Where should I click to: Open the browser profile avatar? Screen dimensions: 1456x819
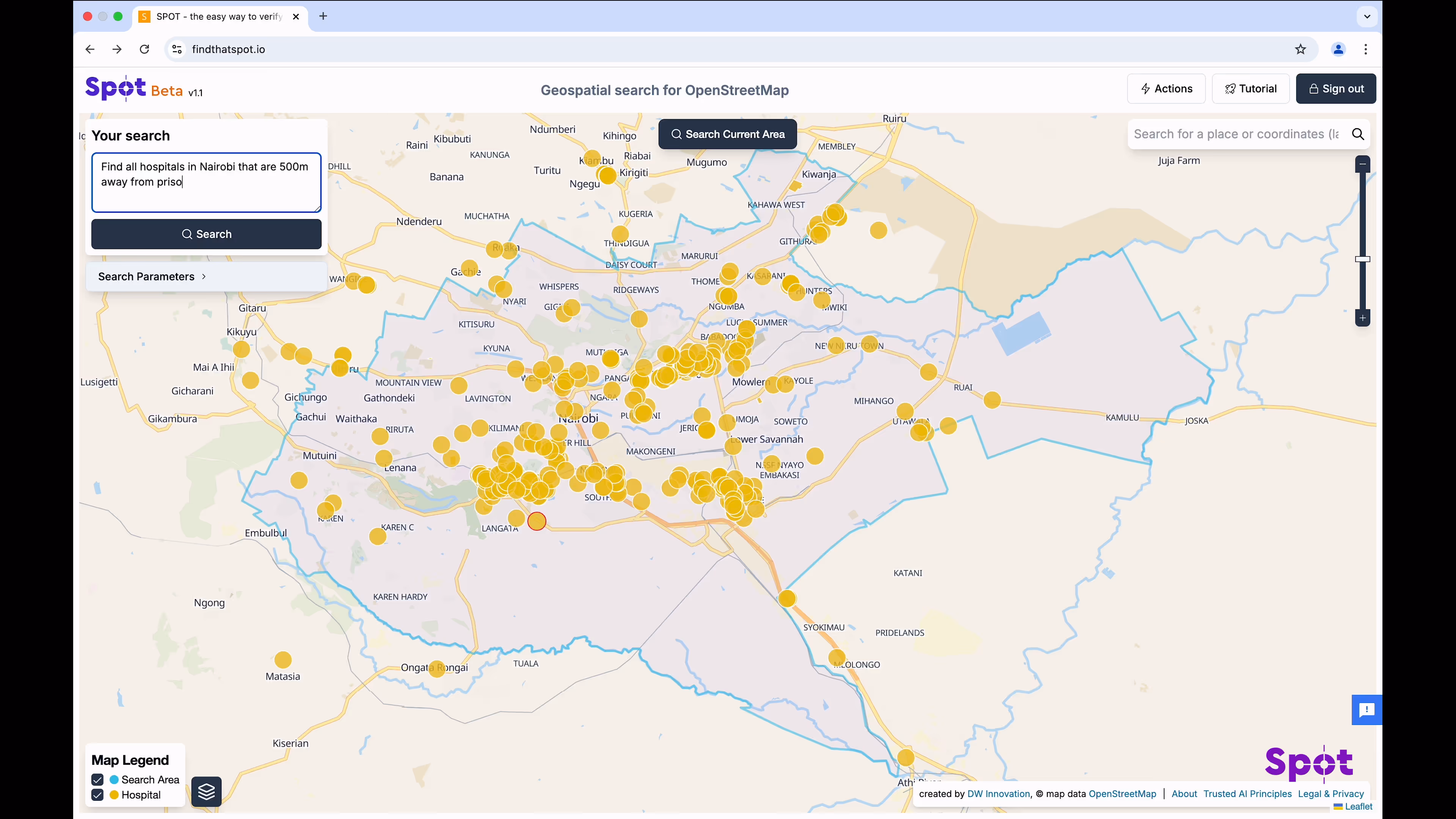(x=1338, y=49)
